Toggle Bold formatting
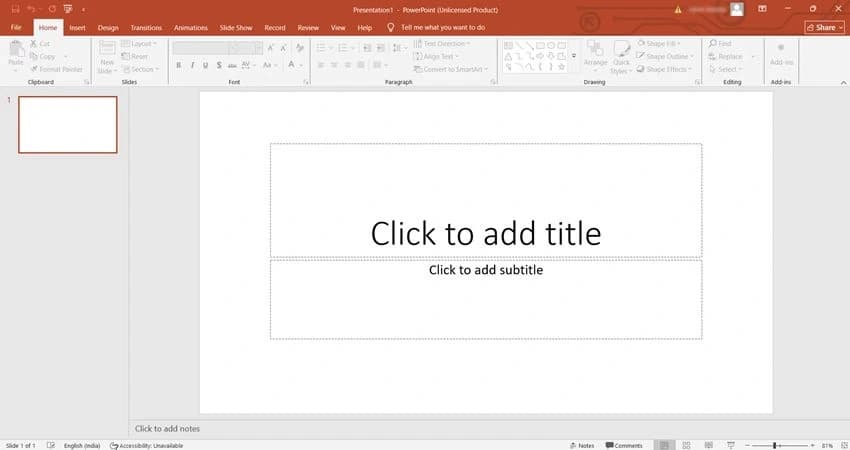 click(x=178, y=65)
